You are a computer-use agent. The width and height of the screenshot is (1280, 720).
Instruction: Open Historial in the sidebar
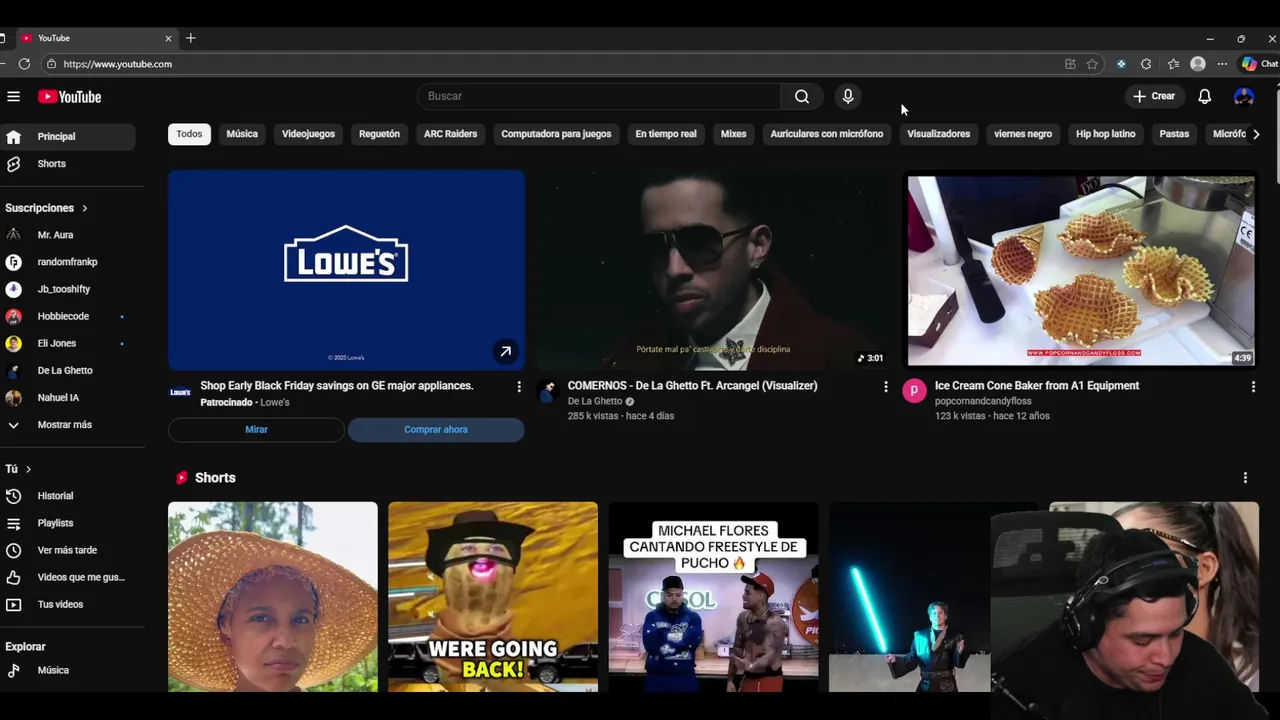point(67,496)
